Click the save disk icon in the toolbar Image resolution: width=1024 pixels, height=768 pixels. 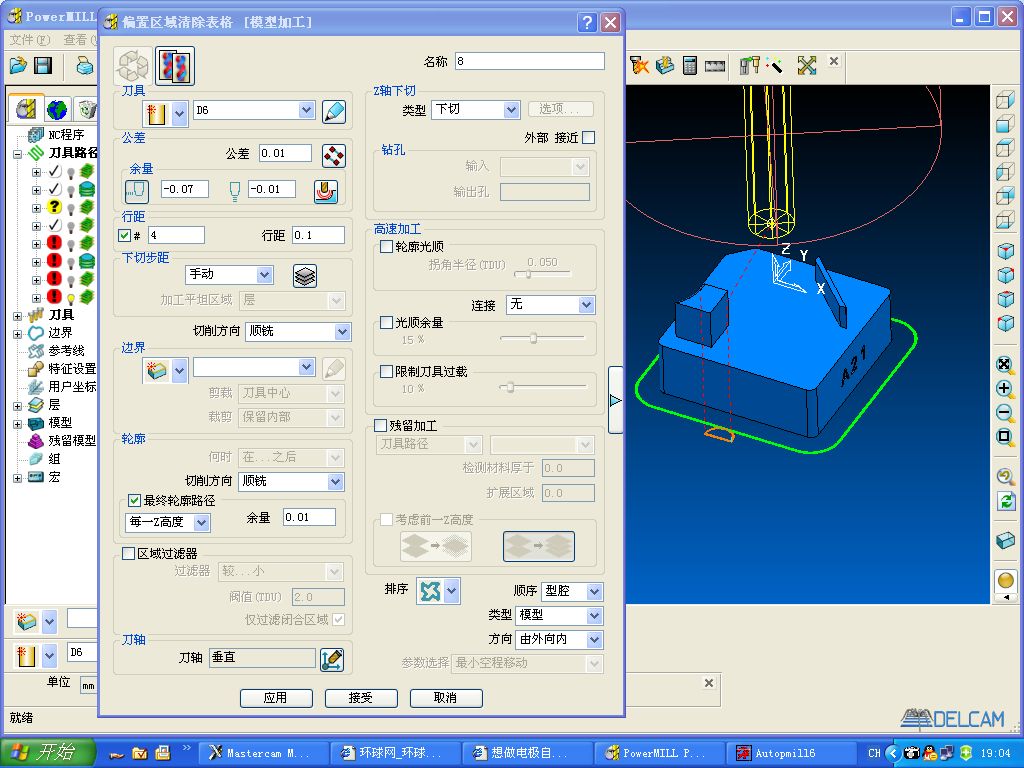tap(43, 66)
